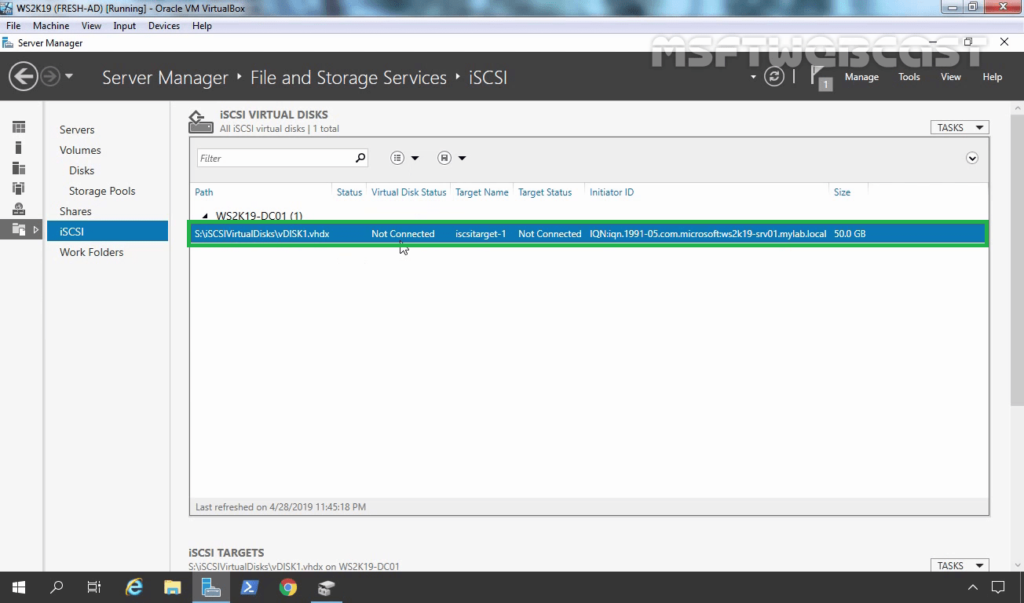Sort by the Initiator ID column
This screenshot has height=603, width=1024.
point(611,192)
